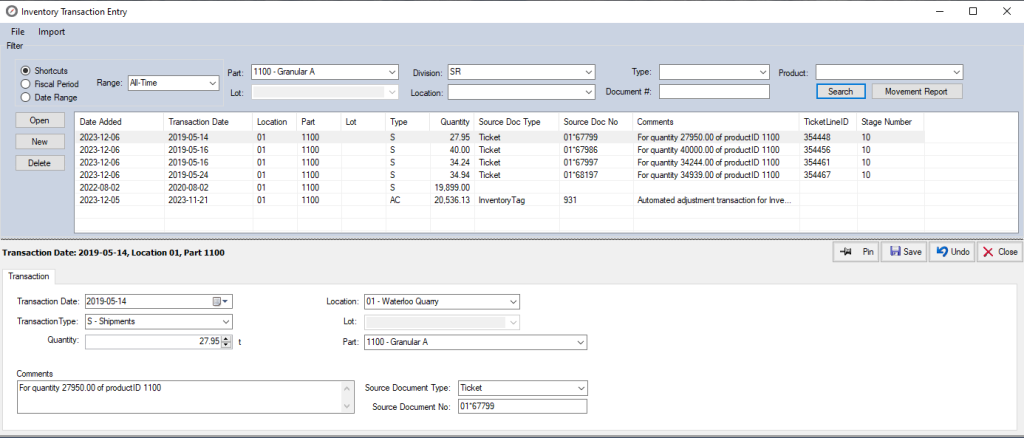
Task: Open the Source Document Type dropdown
Action: point(579,387)
